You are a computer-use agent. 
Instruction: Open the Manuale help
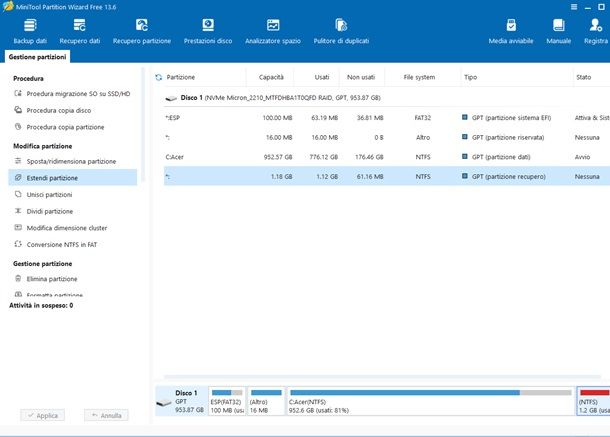558,31
